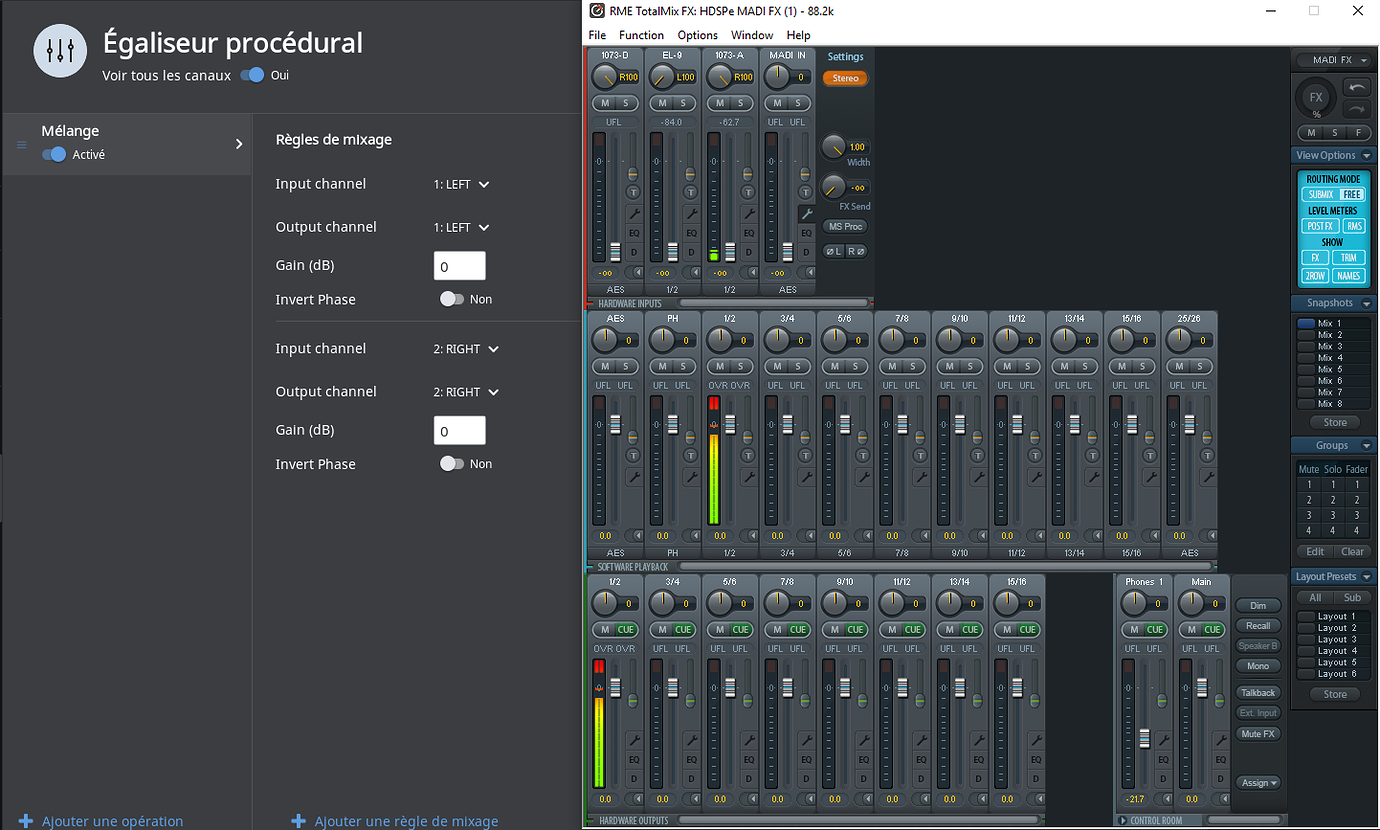Click the Gain (dB) input field for channel 1

click(459, 265)
